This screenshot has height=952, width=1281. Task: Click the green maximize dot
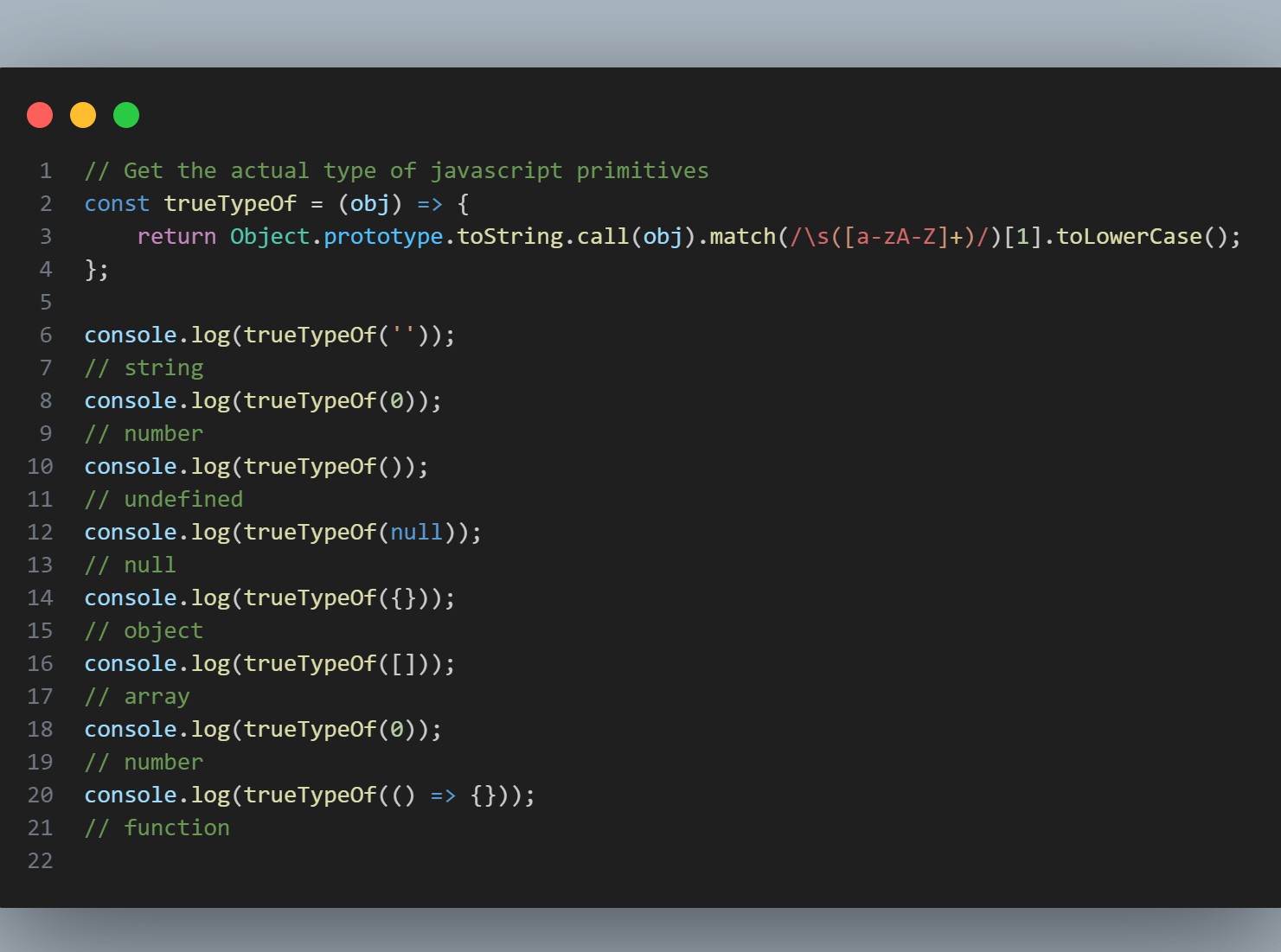126,115
